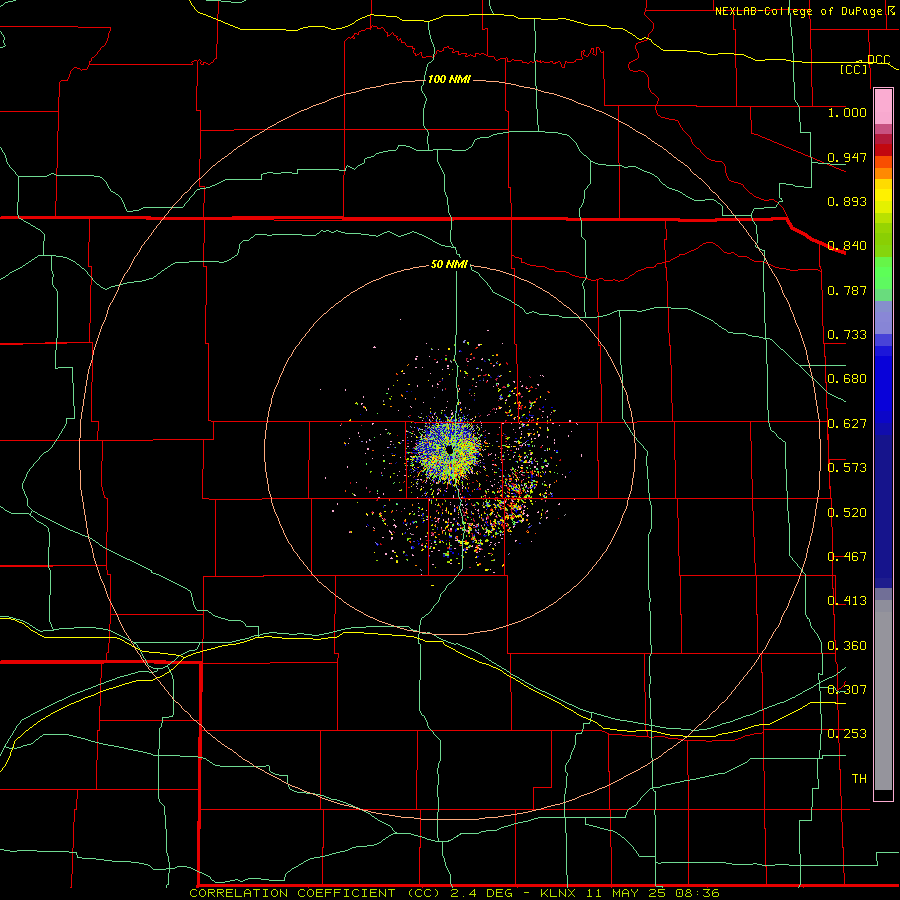
Task: Select the 0.840 scale value
Action: (847, 246)
